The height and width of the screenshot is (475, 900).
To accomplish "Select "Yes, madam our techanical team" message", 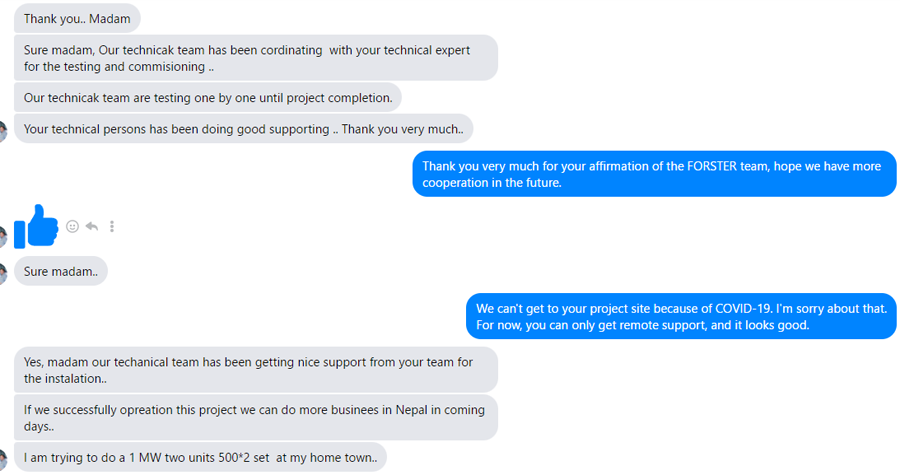I will click(255, 370).
